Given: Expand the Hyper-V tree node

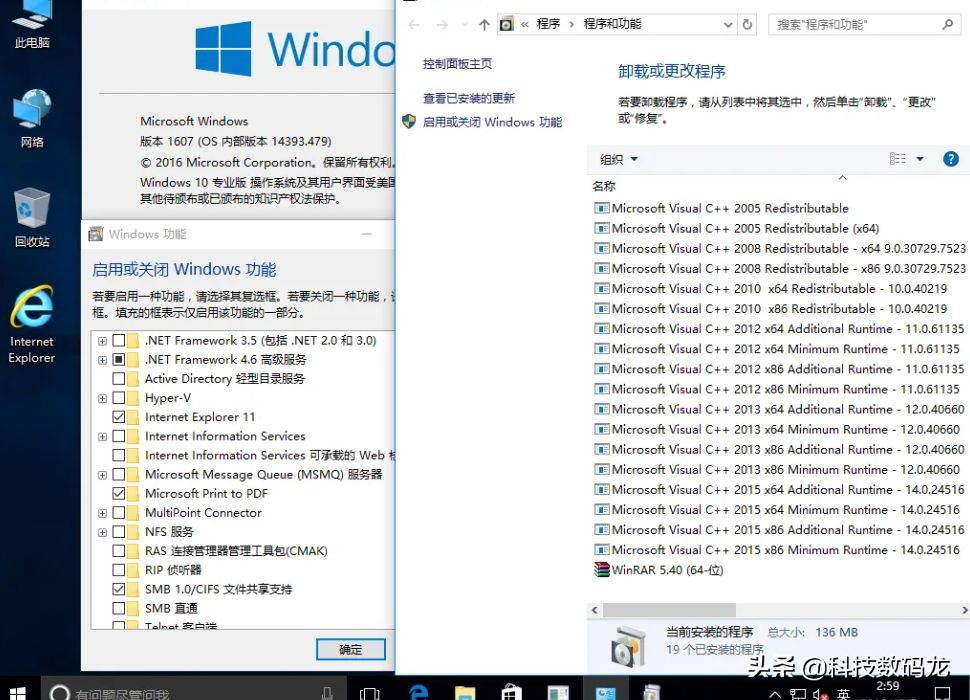Looking at the screenshot, I should tap(102, 398).
